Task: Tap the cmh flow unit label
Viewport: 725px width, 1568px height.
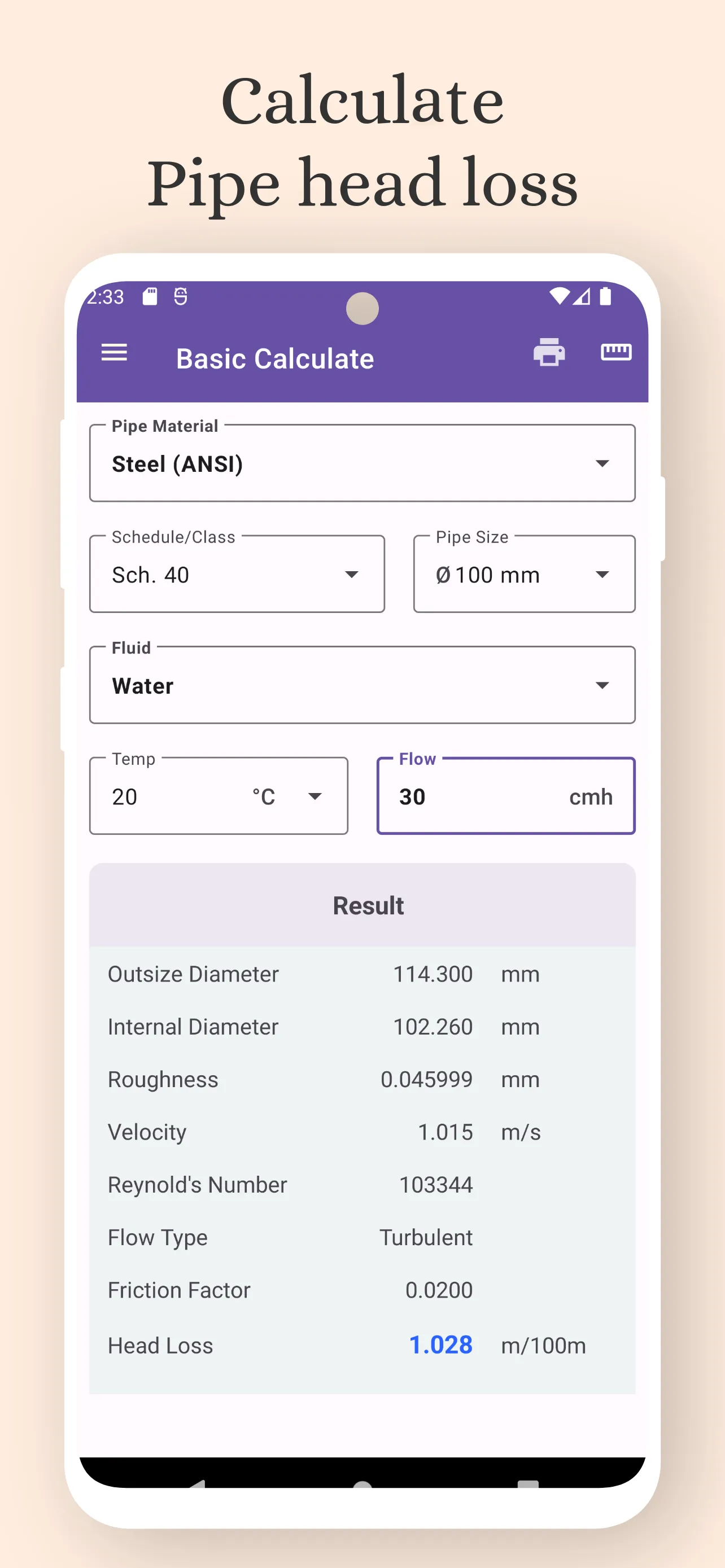Action: [591, 797]
